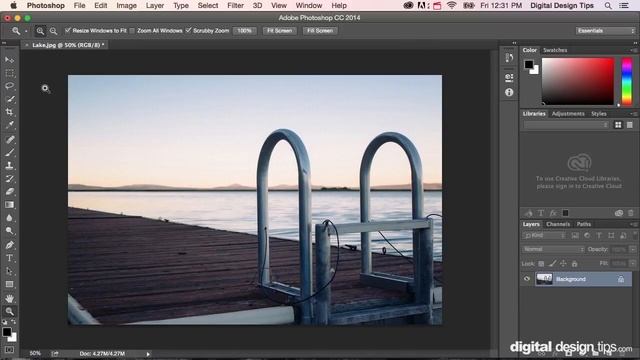This screenshot has height=360, width=640.
Task: Click the Zoom Out mode icon
Action: (x=53, y=31)
